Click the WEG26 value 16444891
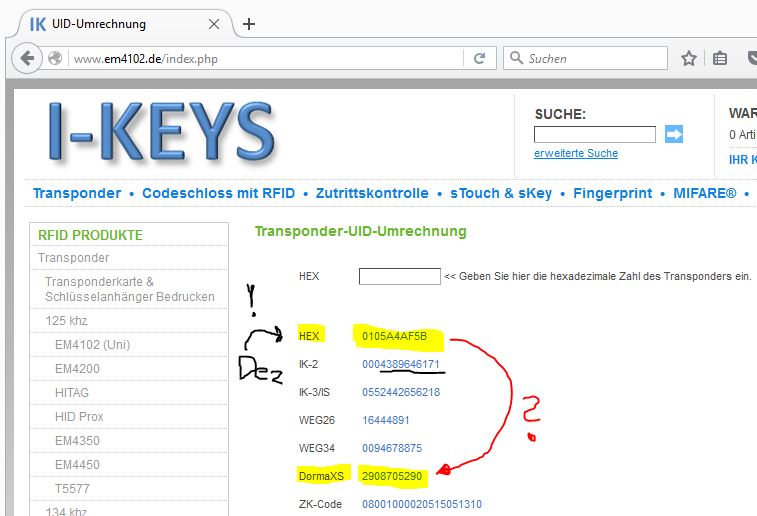The width and height of the screenshot is (757, 516). (x=385, y=420)
